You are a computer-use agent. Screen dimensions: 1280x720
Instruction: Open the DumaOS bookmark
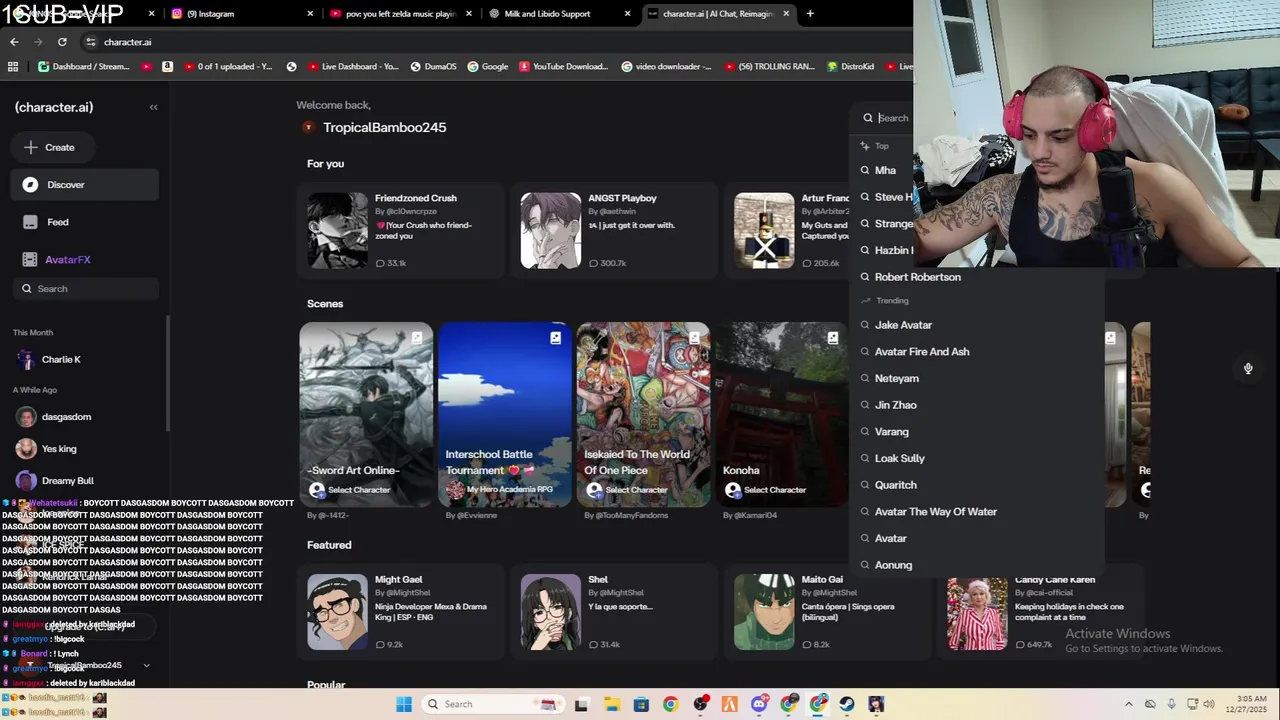433,67
